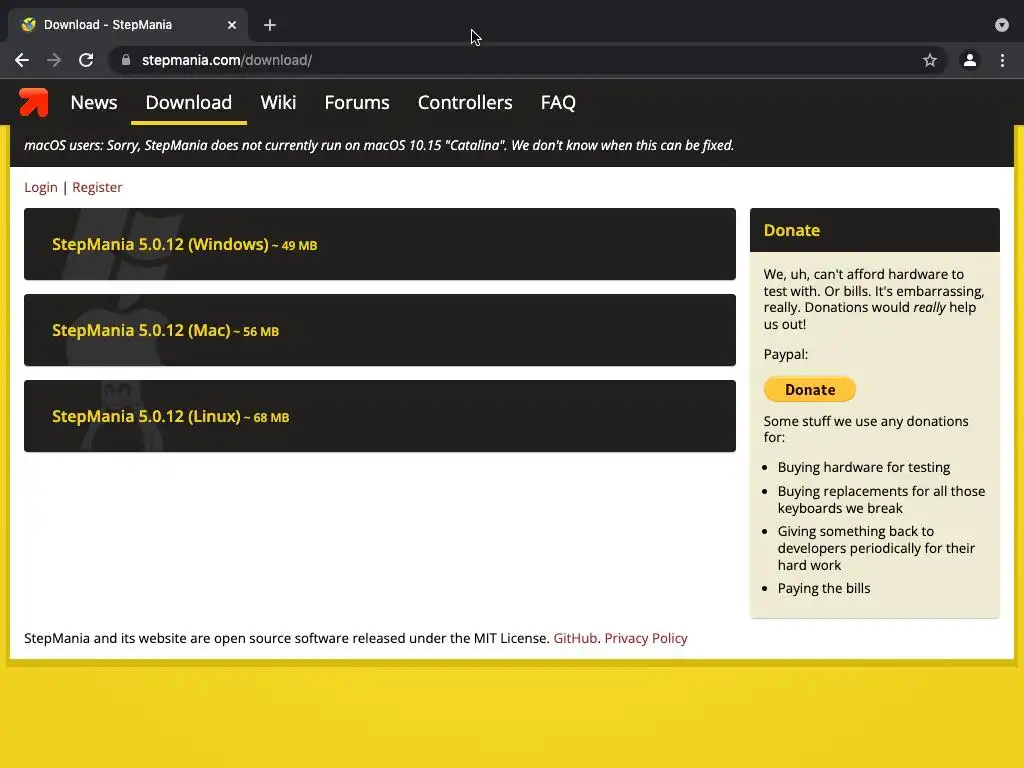Open the FAQ navigation item

coord(558,103)
